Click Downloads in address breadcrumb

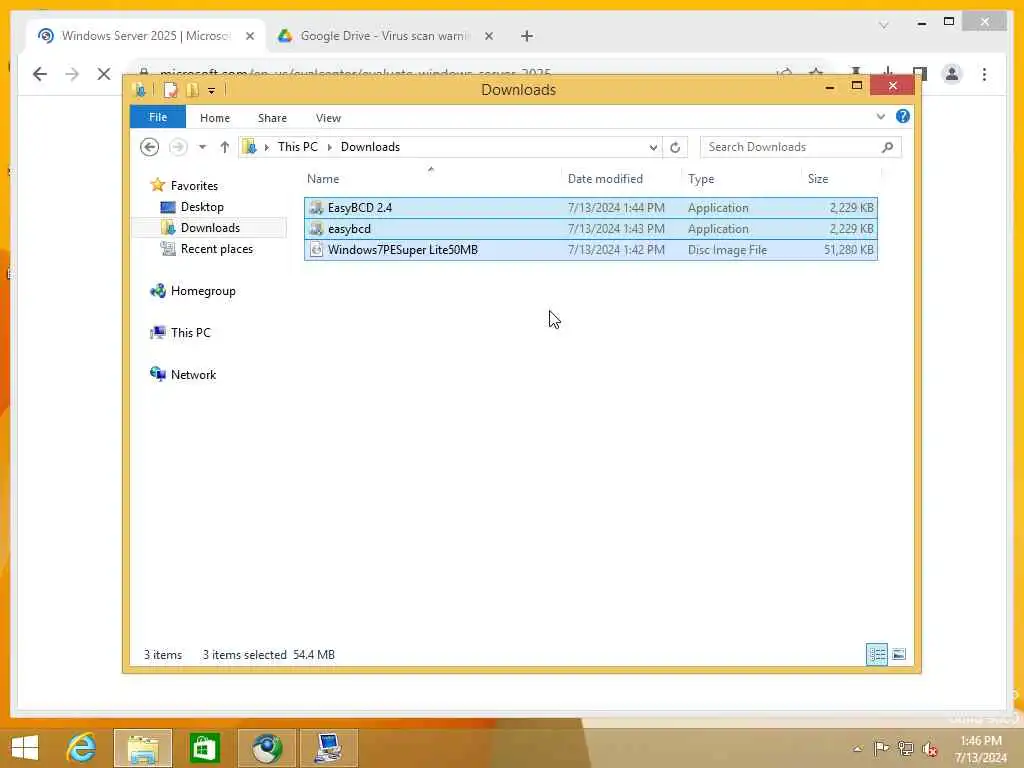click(370, 147)
